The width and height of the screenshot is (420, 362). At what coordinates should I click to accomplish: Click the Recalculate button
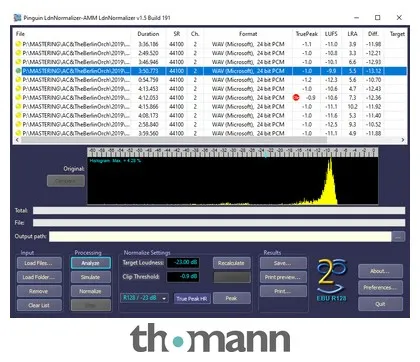click(x=232, y=263)
